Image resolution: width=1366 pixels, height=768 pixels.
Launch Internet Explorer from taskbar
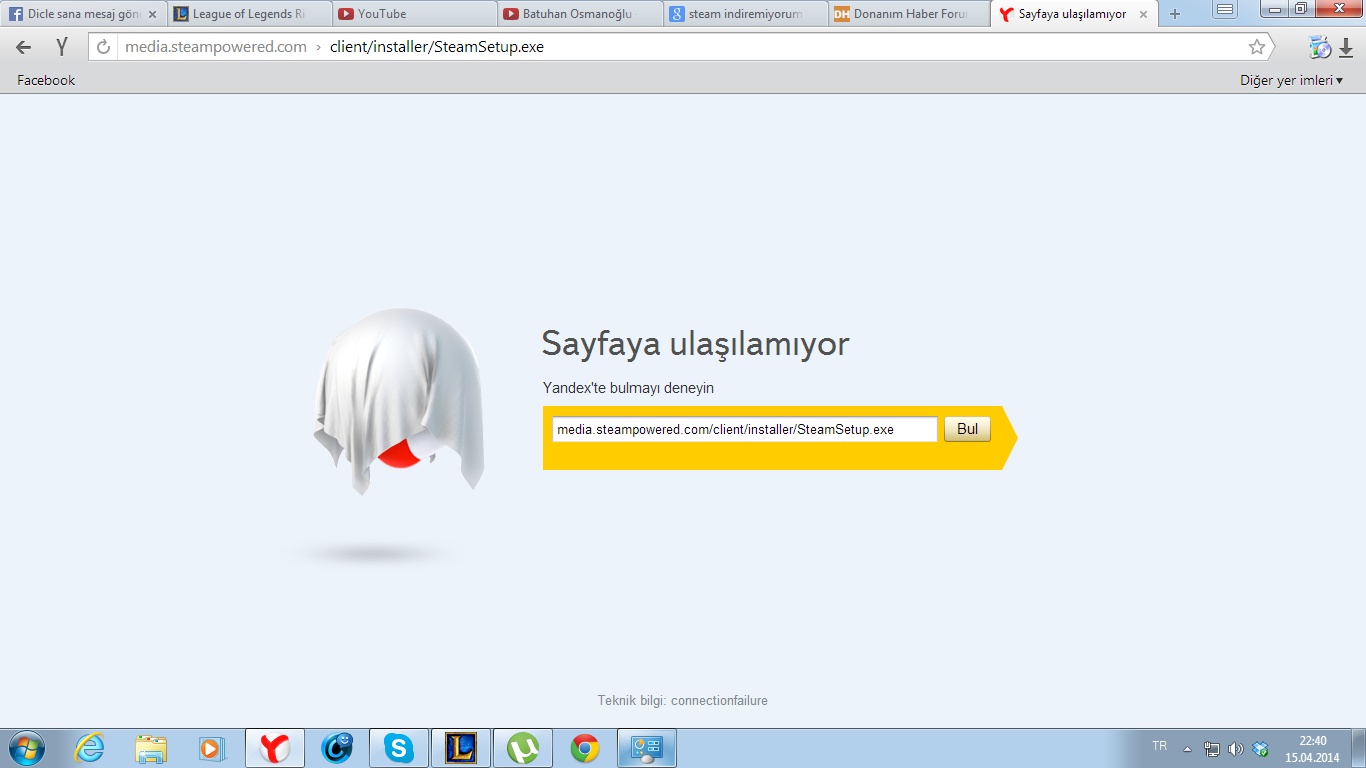pos(90,748)
